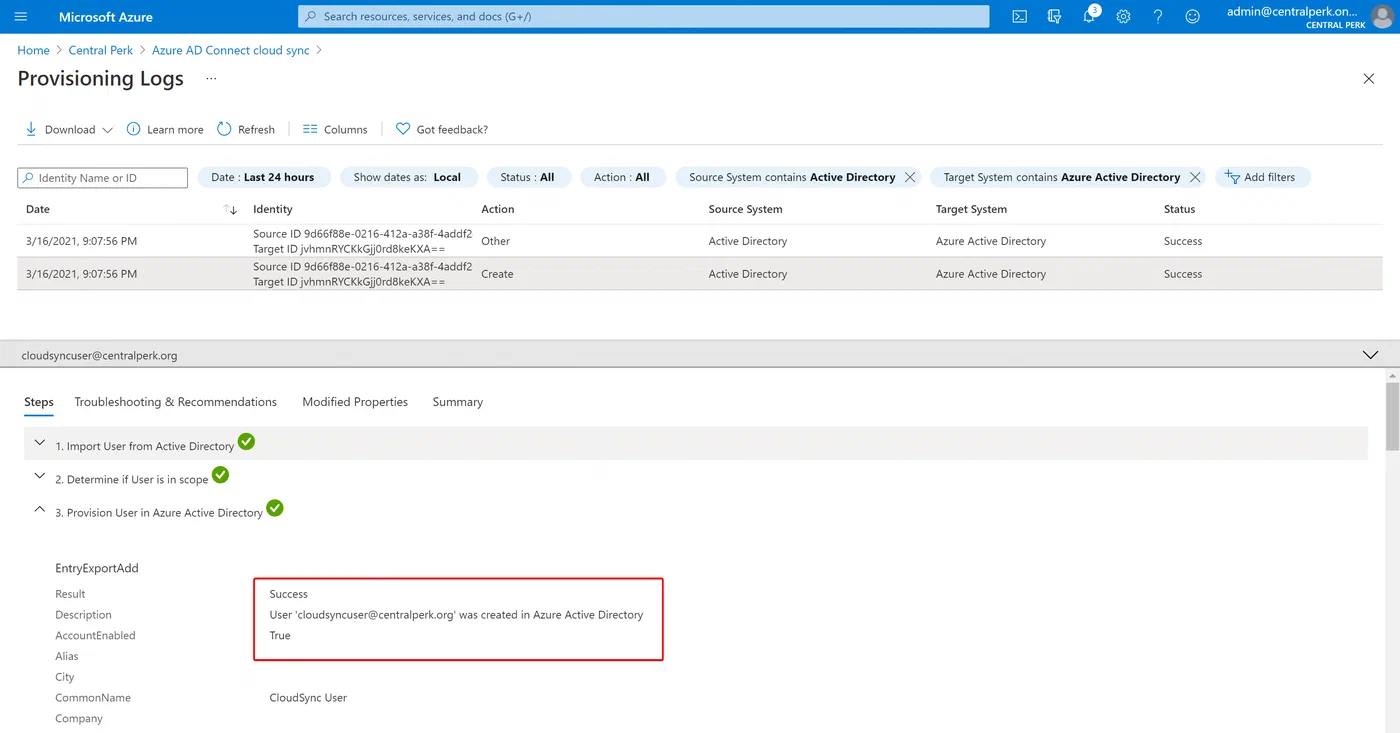
Task: Remove the Source System Active Directory filter
Action: pos(910,177)
